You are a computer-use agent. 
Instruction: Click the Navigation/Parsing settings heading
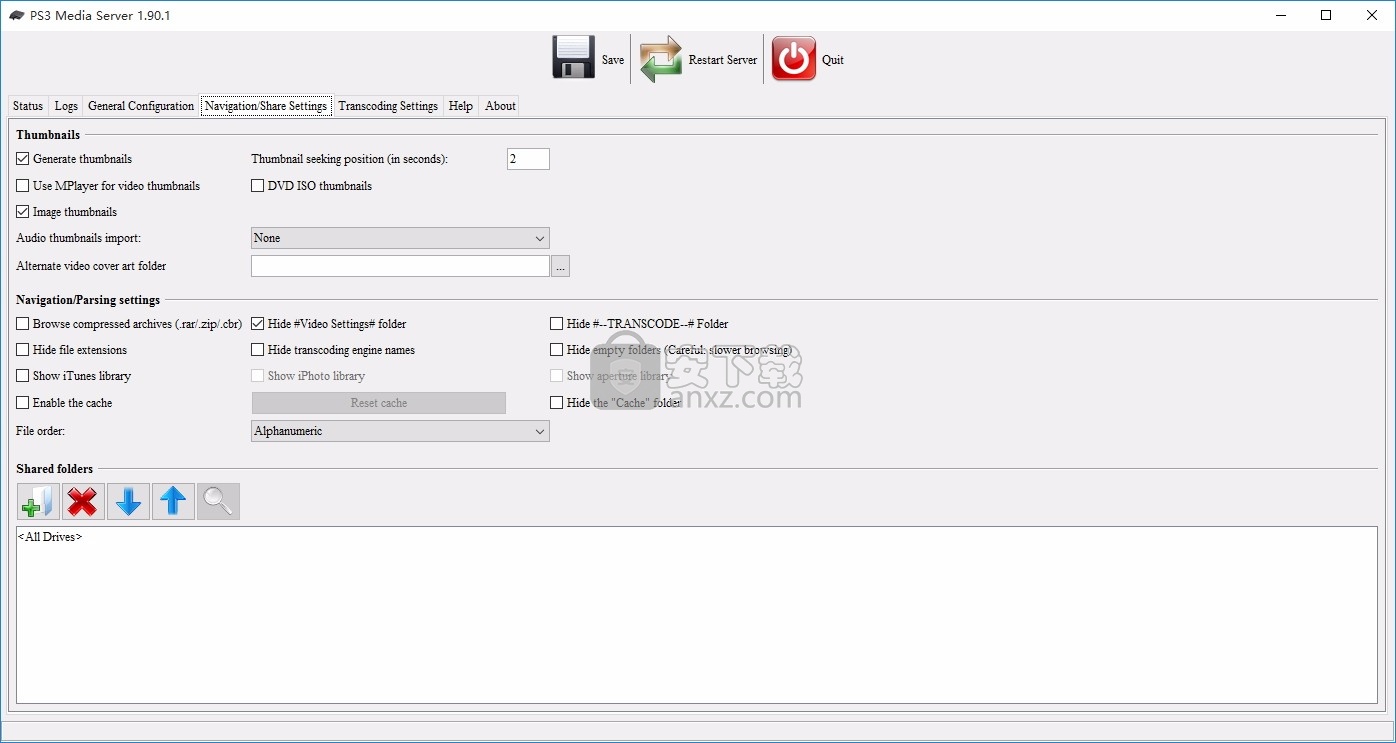click(x=88, y=300)
